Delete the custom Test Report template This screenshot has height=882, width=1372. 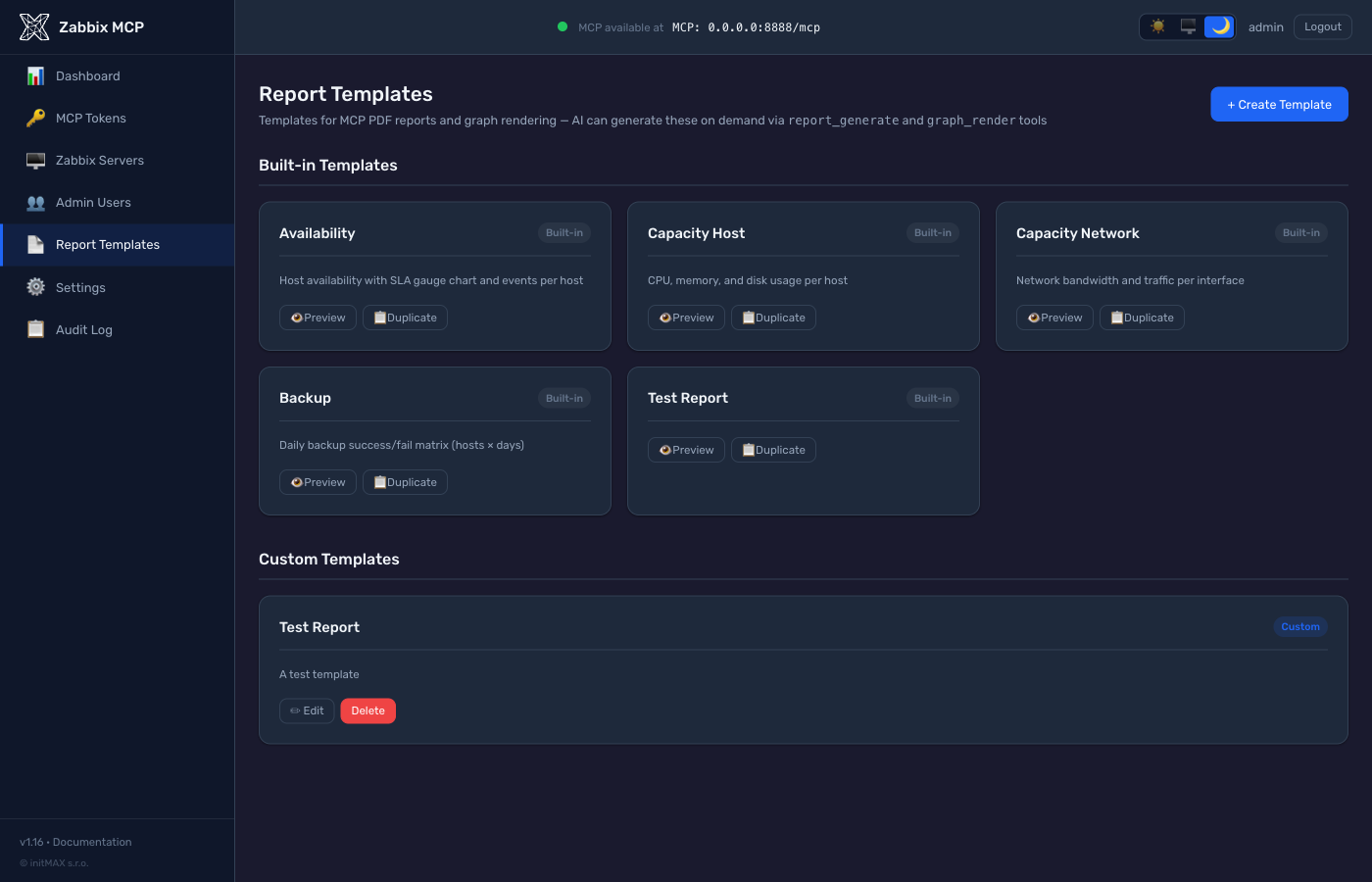point(367,710)
